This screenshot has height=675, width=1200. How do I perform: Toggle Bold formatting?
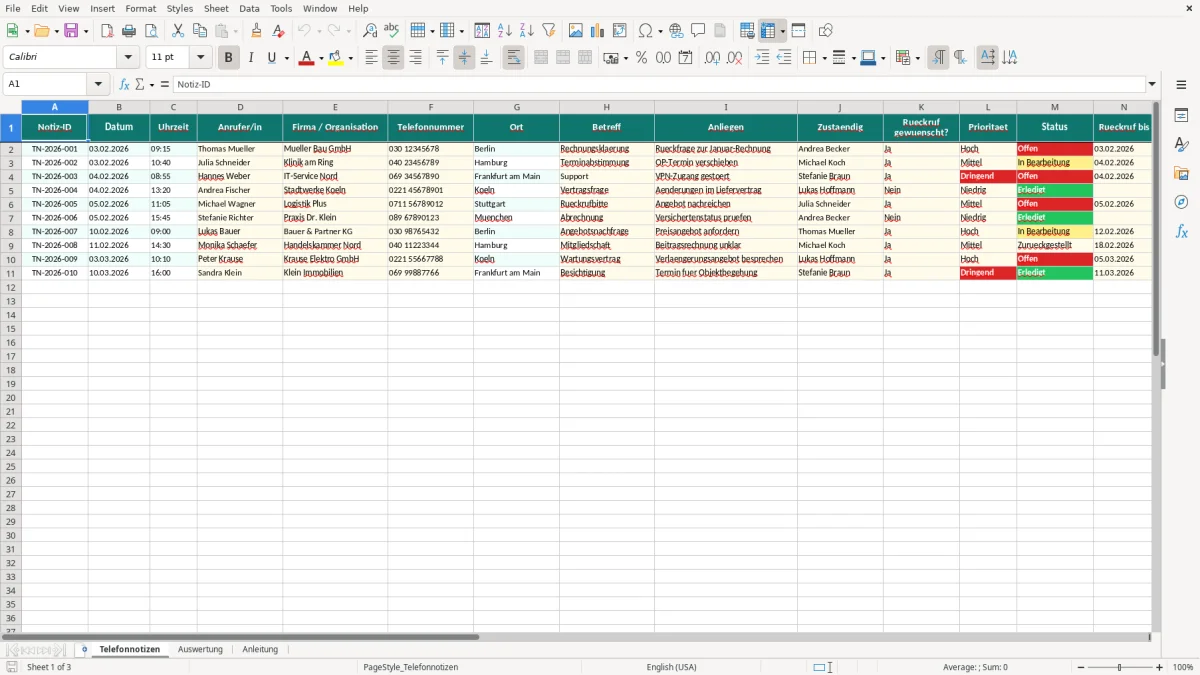pyautogui.click(x=228, y=58)
